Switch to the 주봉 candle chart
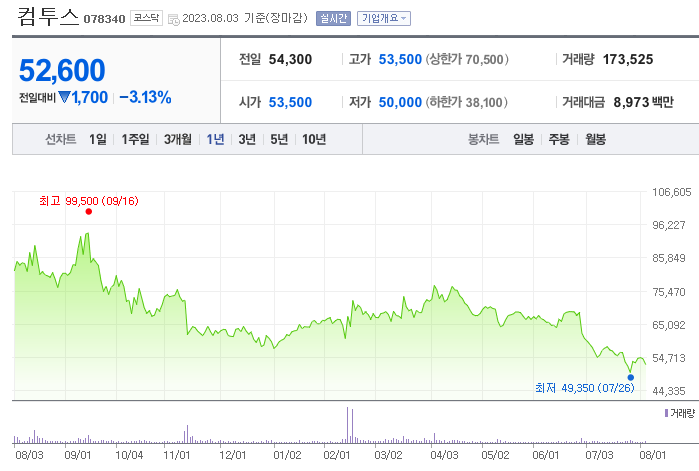Screen dimensions: 699x471 click(x=559, y=139)
